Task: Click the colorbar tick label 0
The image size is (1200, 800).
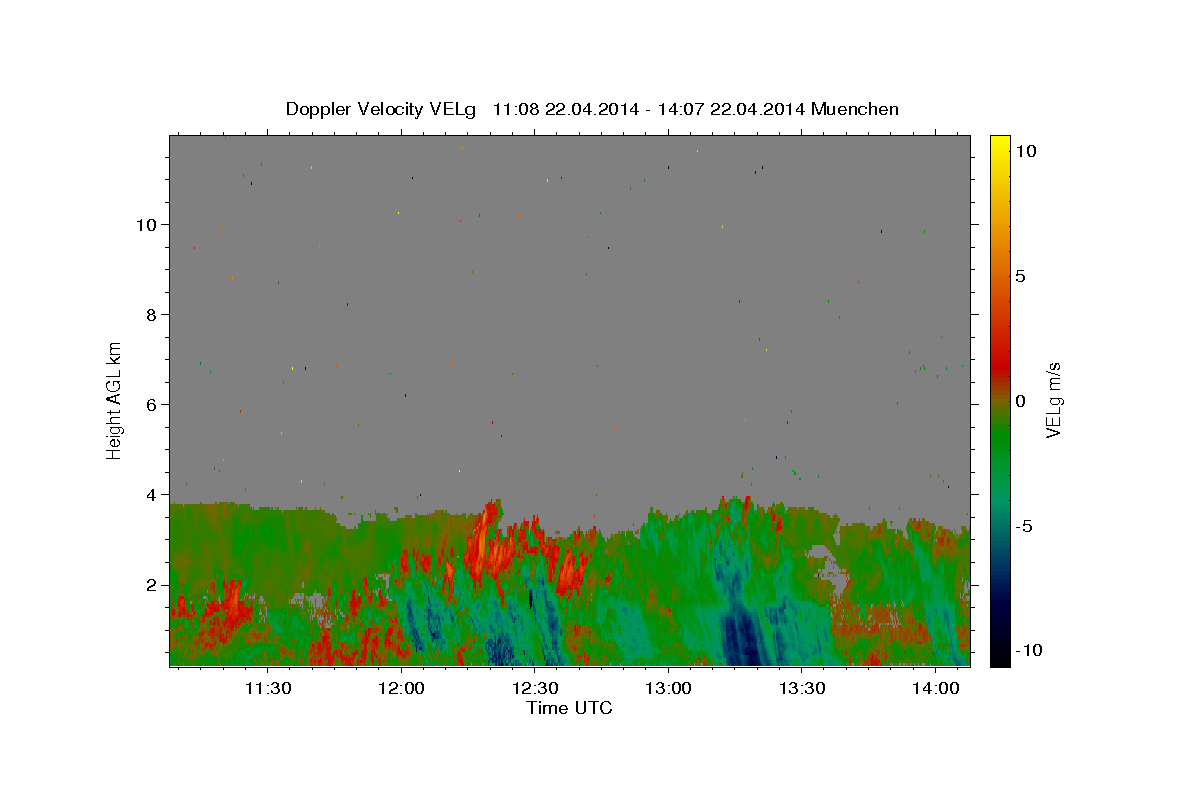Action: 1021,401
